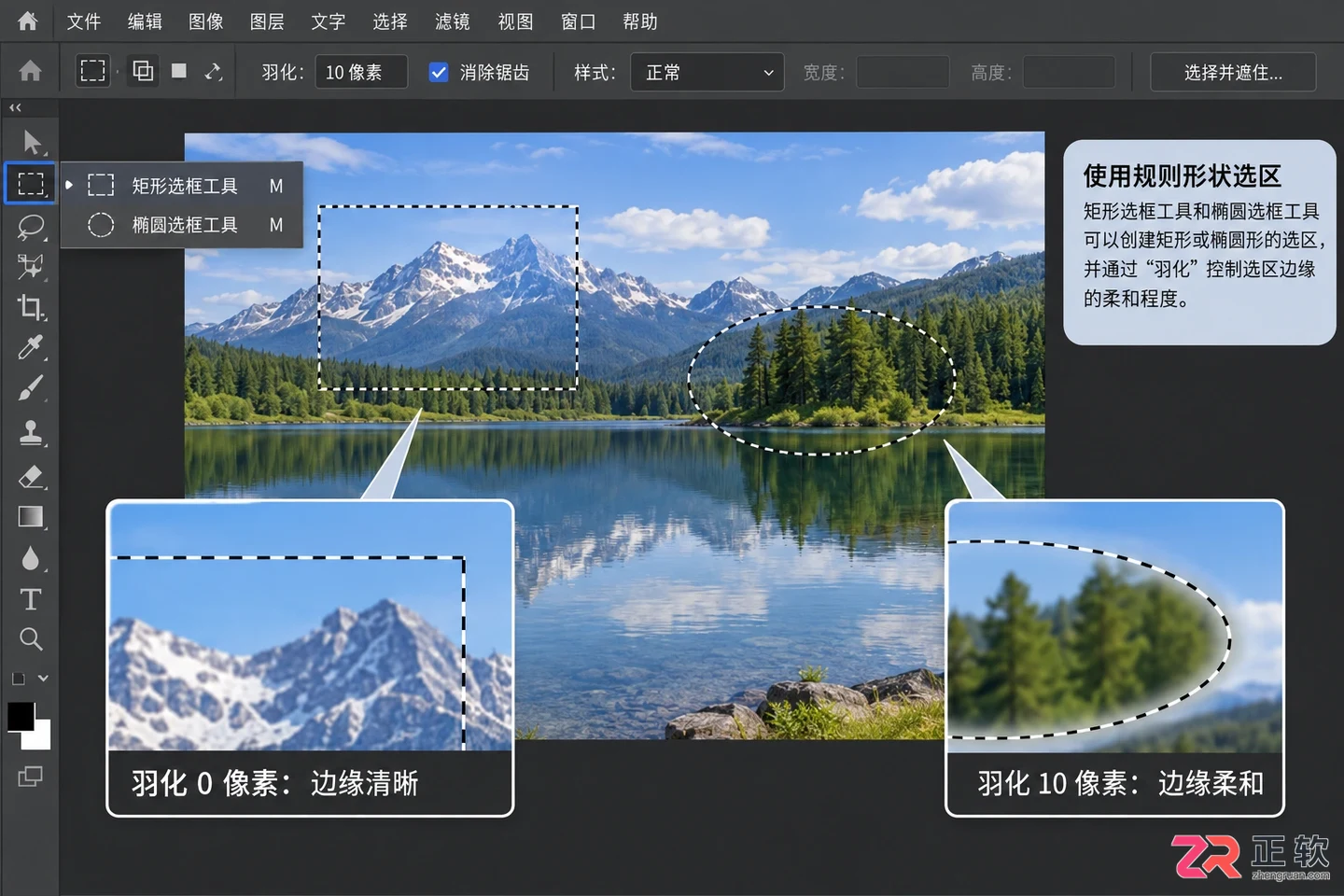Viewport: 1344px width, 896px height.
Task: Choose 椭圆选框工具 from flyout
Action: point(183,225)
